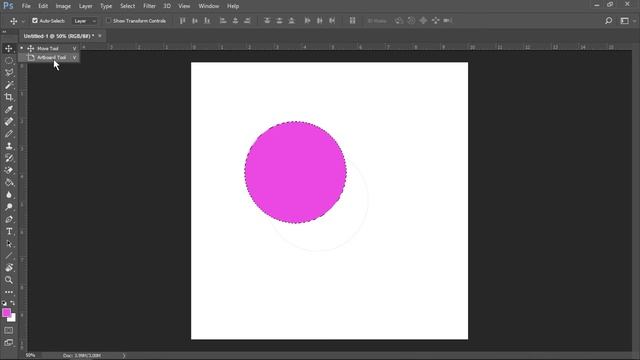Select the Pen tool

click(x=9, y=219)
